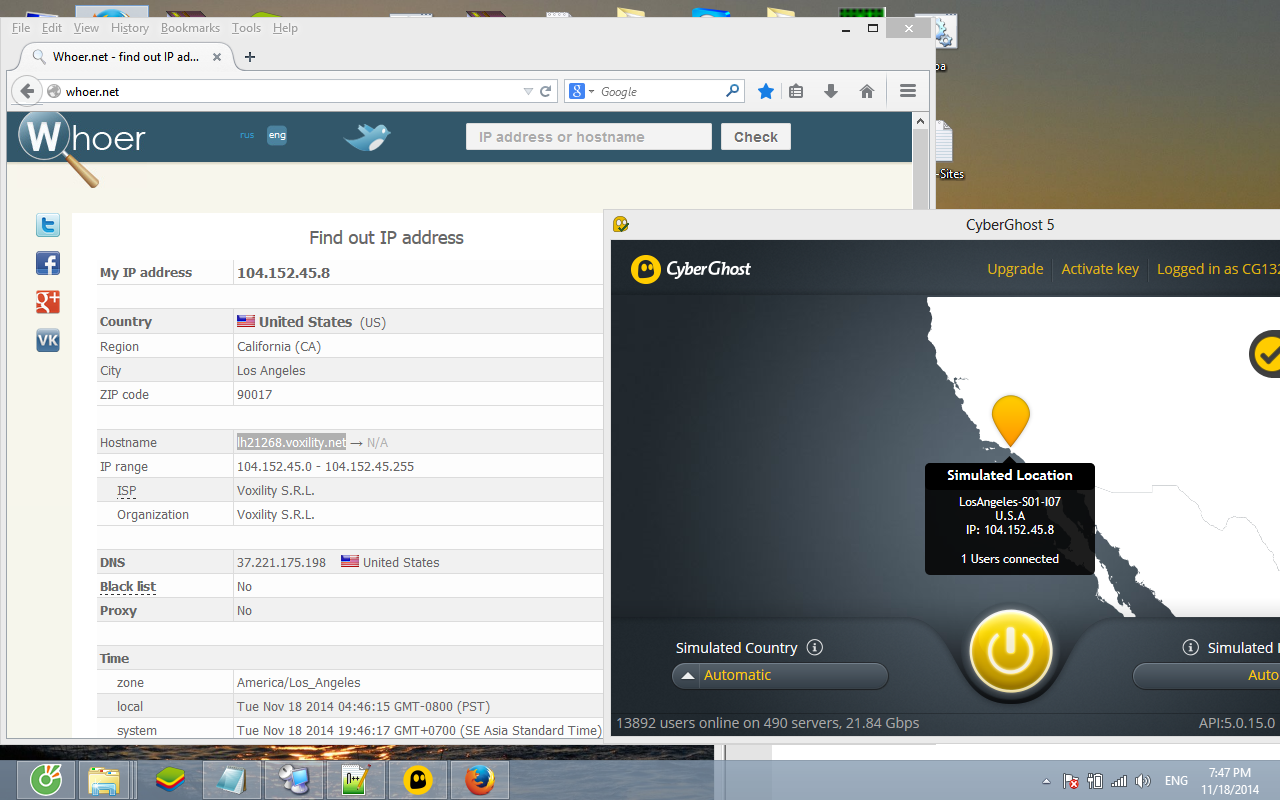Go to the Firefox Home page icon
Screen dimensions: 1280x800
pyautogui.click(x=867, y=91)
